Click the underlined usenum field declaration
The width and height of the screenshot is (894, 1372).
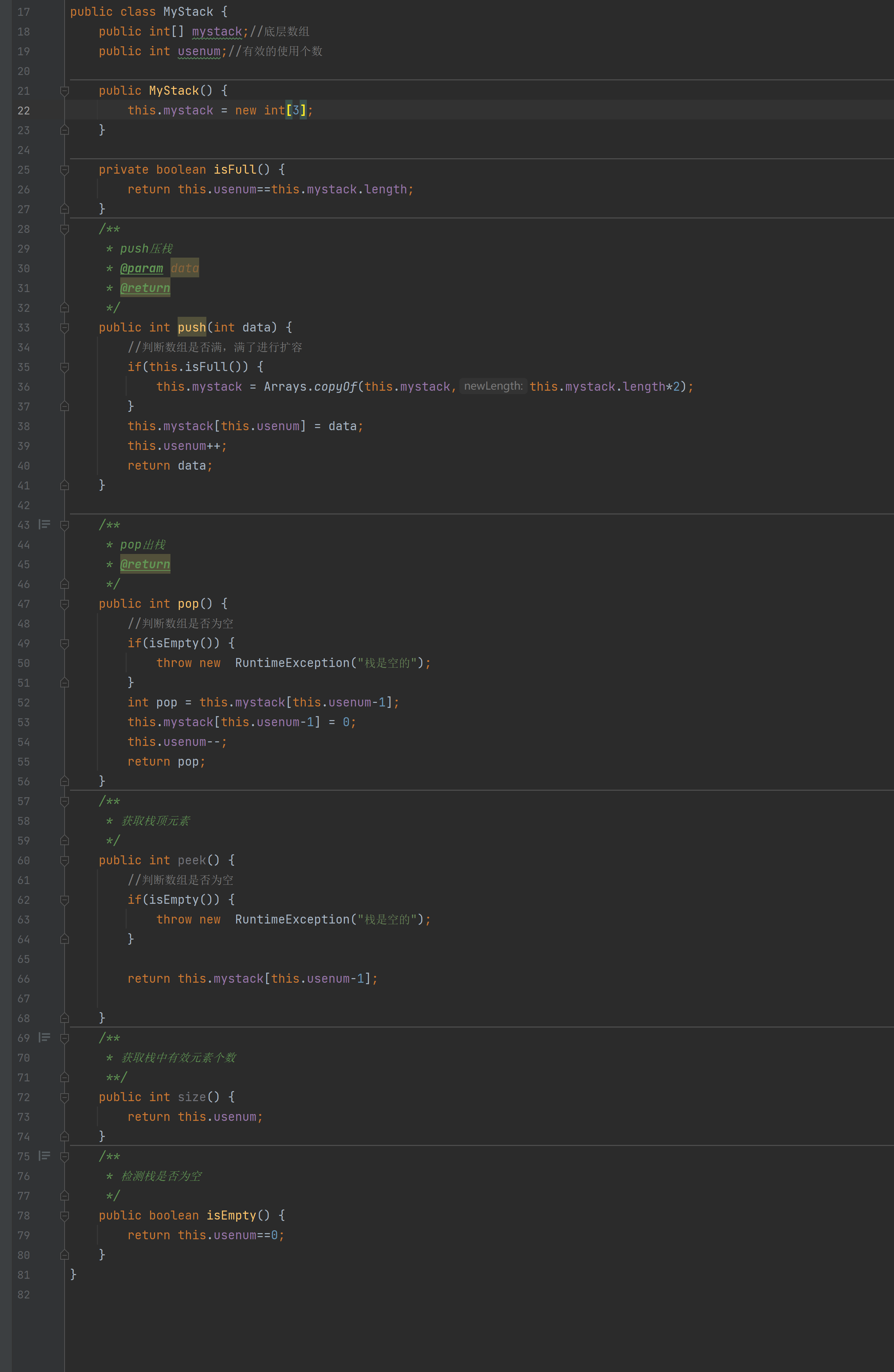pyautogui.click(x=199, y=51)
